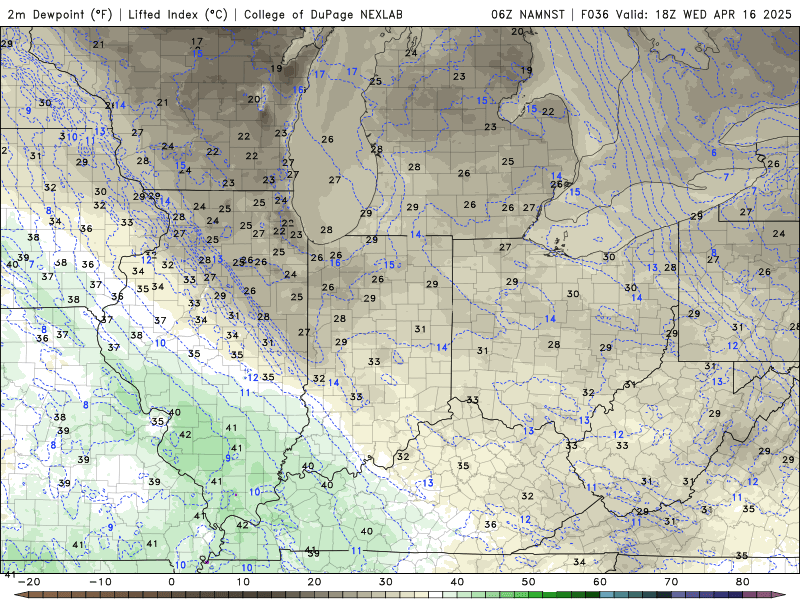Click the "10" color scale tick label
The height and width of the screenshot is (600, 800).
243,582
